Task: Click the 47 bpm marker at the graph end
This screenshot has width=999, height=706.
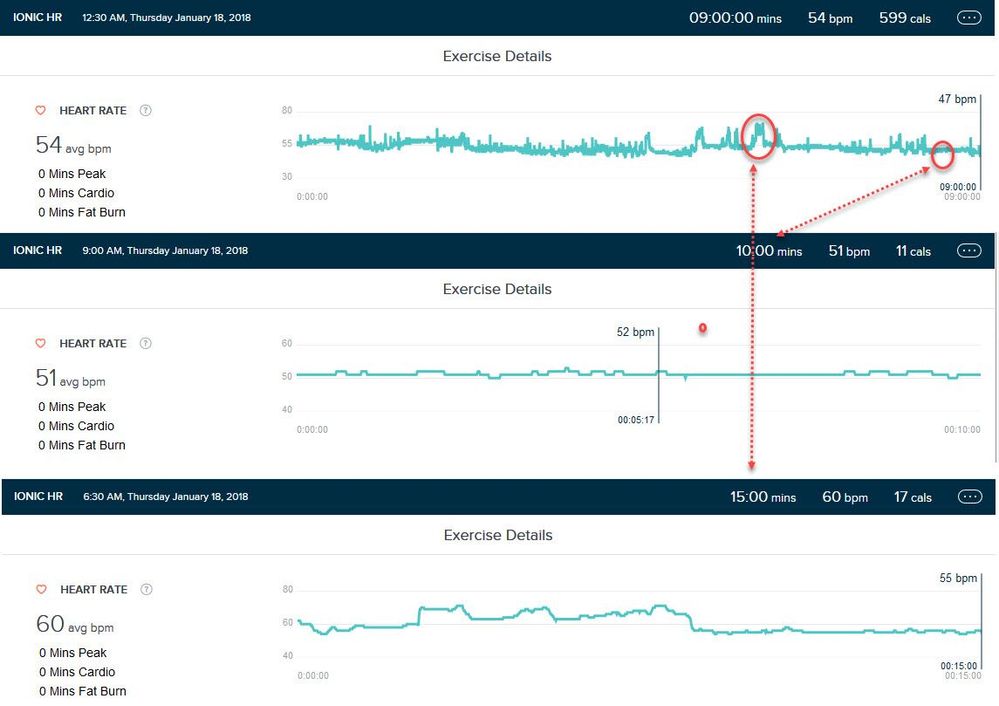Action: tap(956, 99)
